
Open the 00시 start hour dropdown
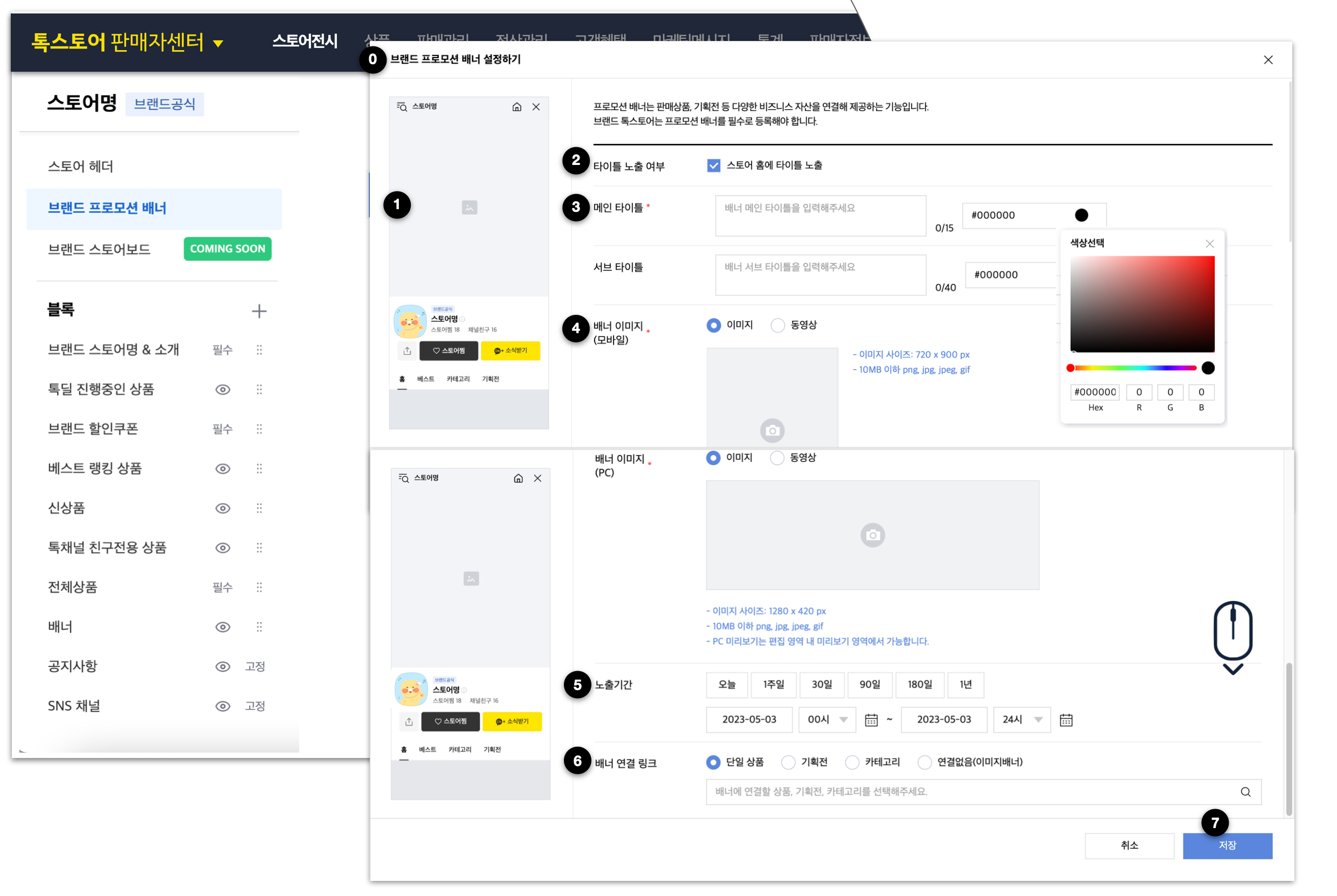tap(827, 719)
